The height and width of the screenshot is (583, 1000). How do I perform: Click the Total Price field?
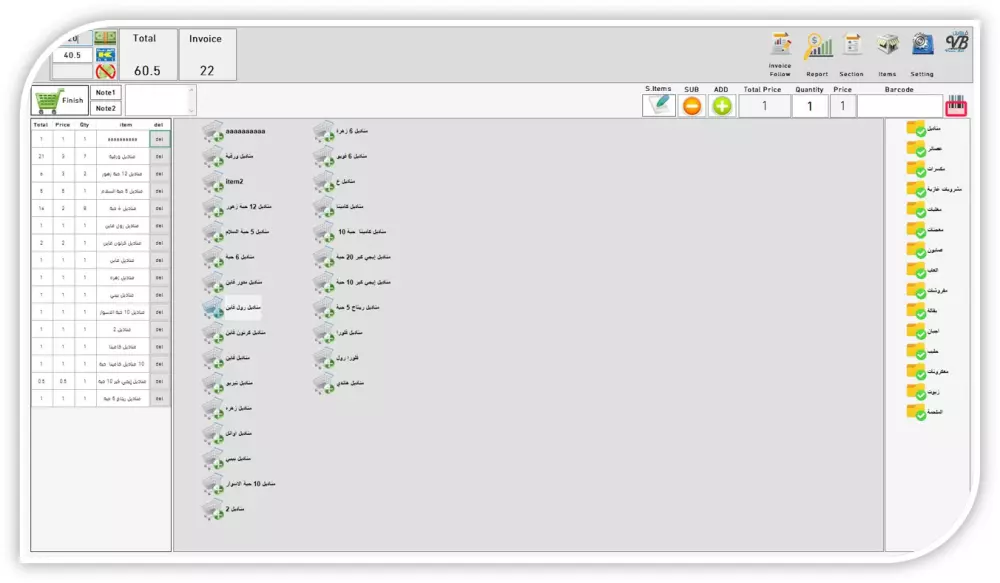point(764,106)
